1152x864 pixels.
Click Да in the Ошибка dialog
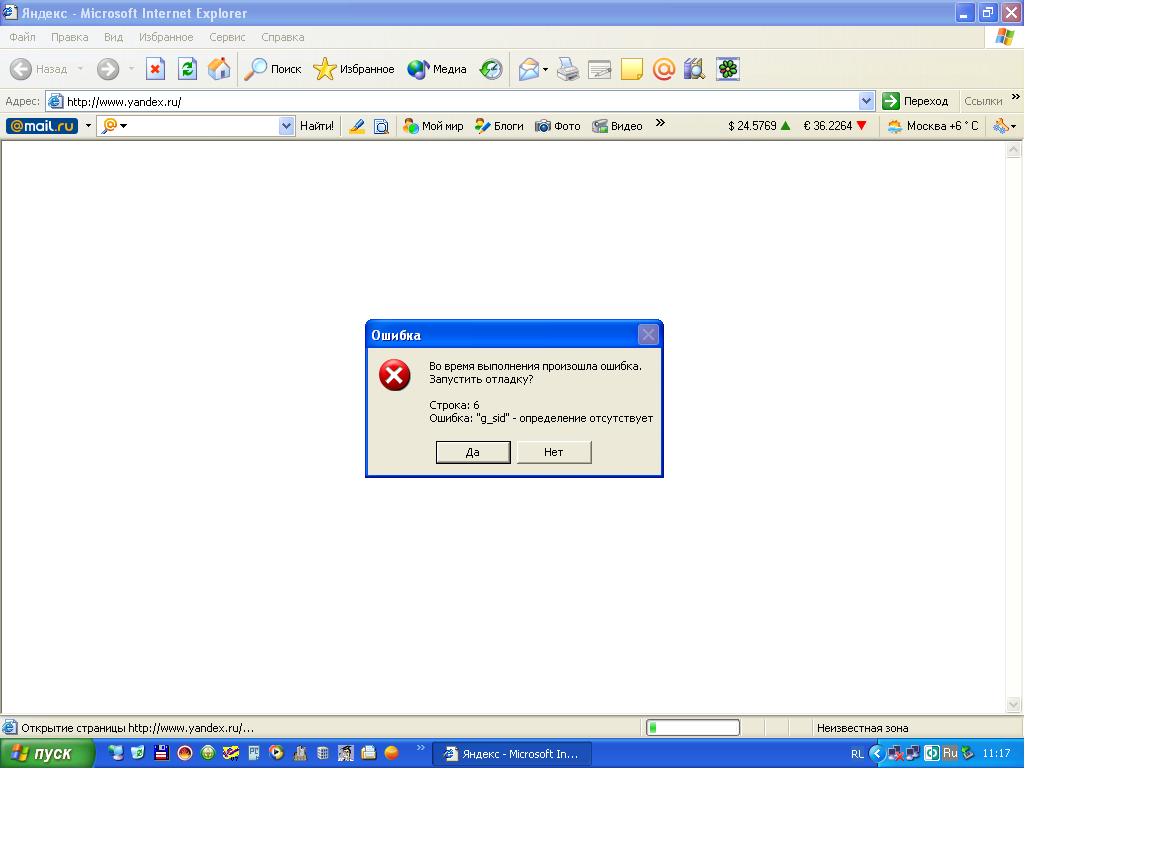tap(473, 453)
